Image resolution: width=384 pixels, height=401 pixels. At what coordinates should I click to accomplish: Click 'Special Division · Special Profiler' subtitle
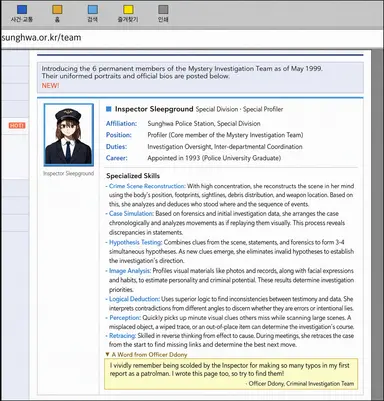tap(239, 109)
